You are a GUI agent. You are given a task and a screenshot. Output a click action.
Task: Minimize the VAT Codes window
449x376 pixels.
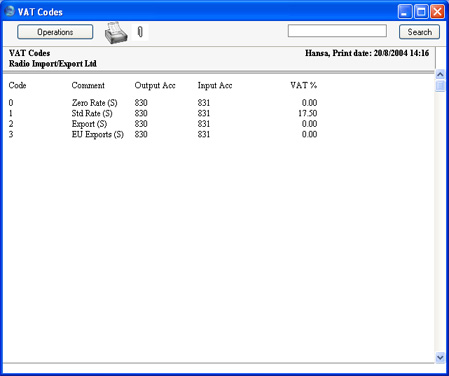[405, 12]
